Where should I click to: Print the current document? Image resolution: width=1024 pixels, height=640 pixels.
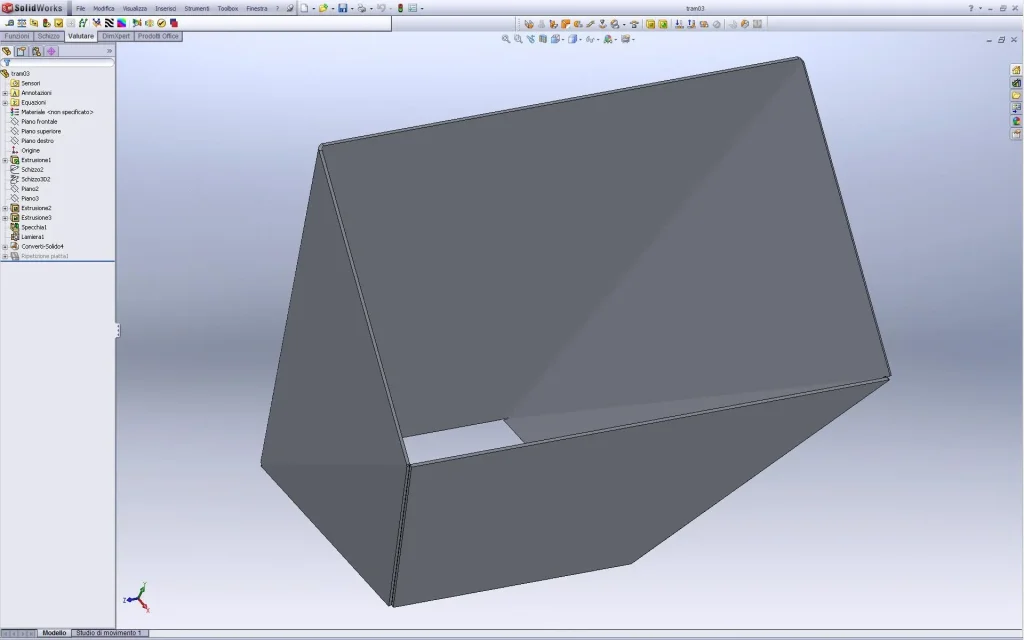[361, 8]
